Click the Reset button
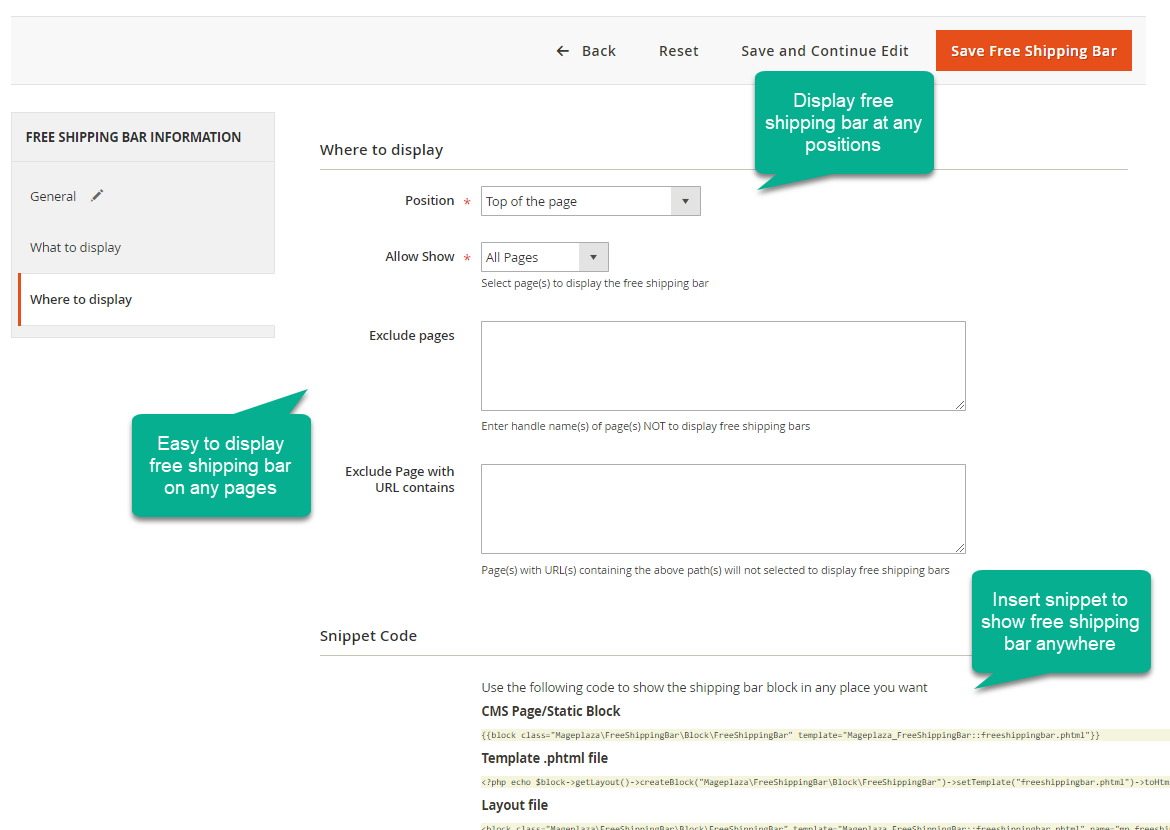1170x830 pixels. (678, 51)
